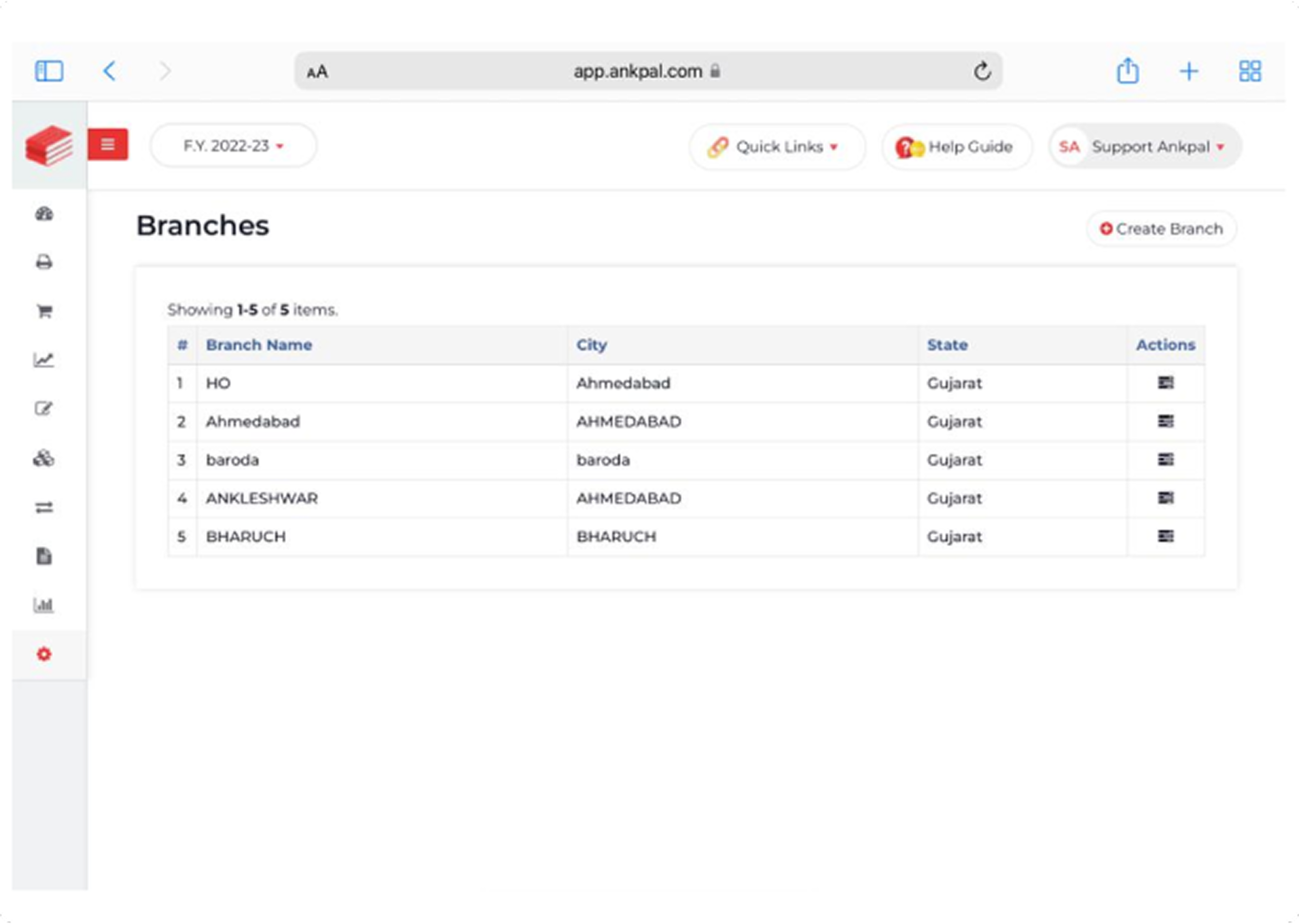Screen dimensions: 1299x924
Task: Click the document file sidebar icon
Action: [44, 556]
